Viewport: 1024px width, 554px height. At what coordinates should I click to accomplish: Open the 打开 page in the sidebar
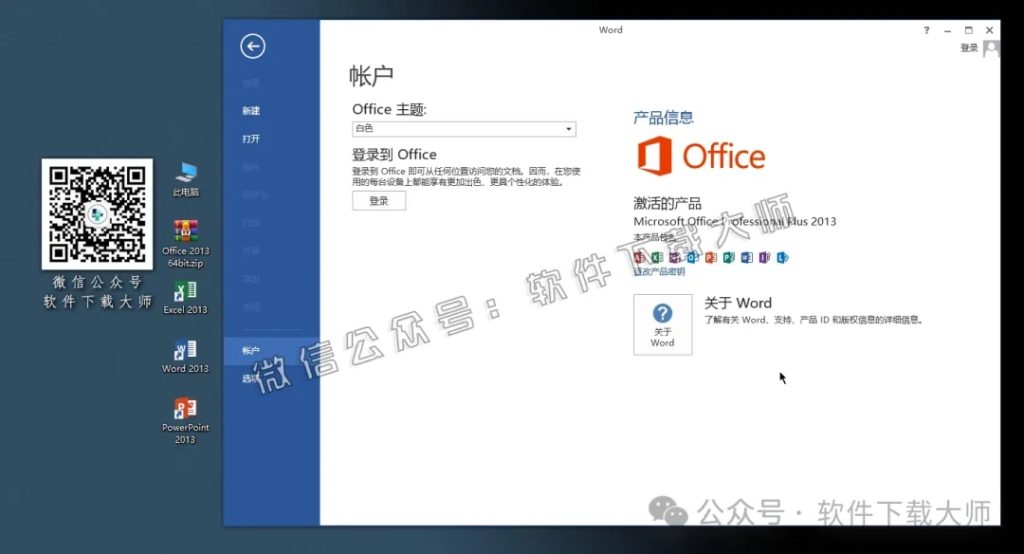[251, 138]
